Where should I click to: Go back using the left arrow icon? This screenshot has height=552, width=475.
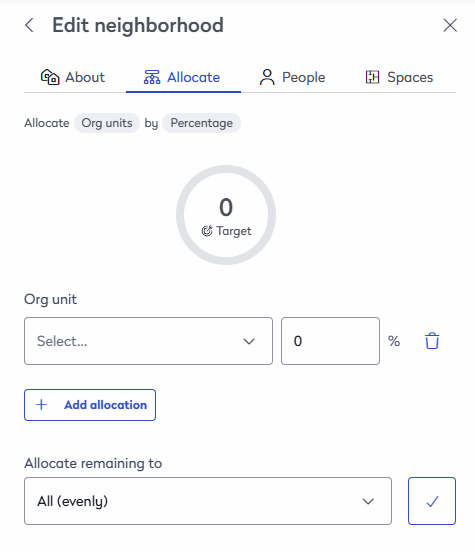point(30,25)
